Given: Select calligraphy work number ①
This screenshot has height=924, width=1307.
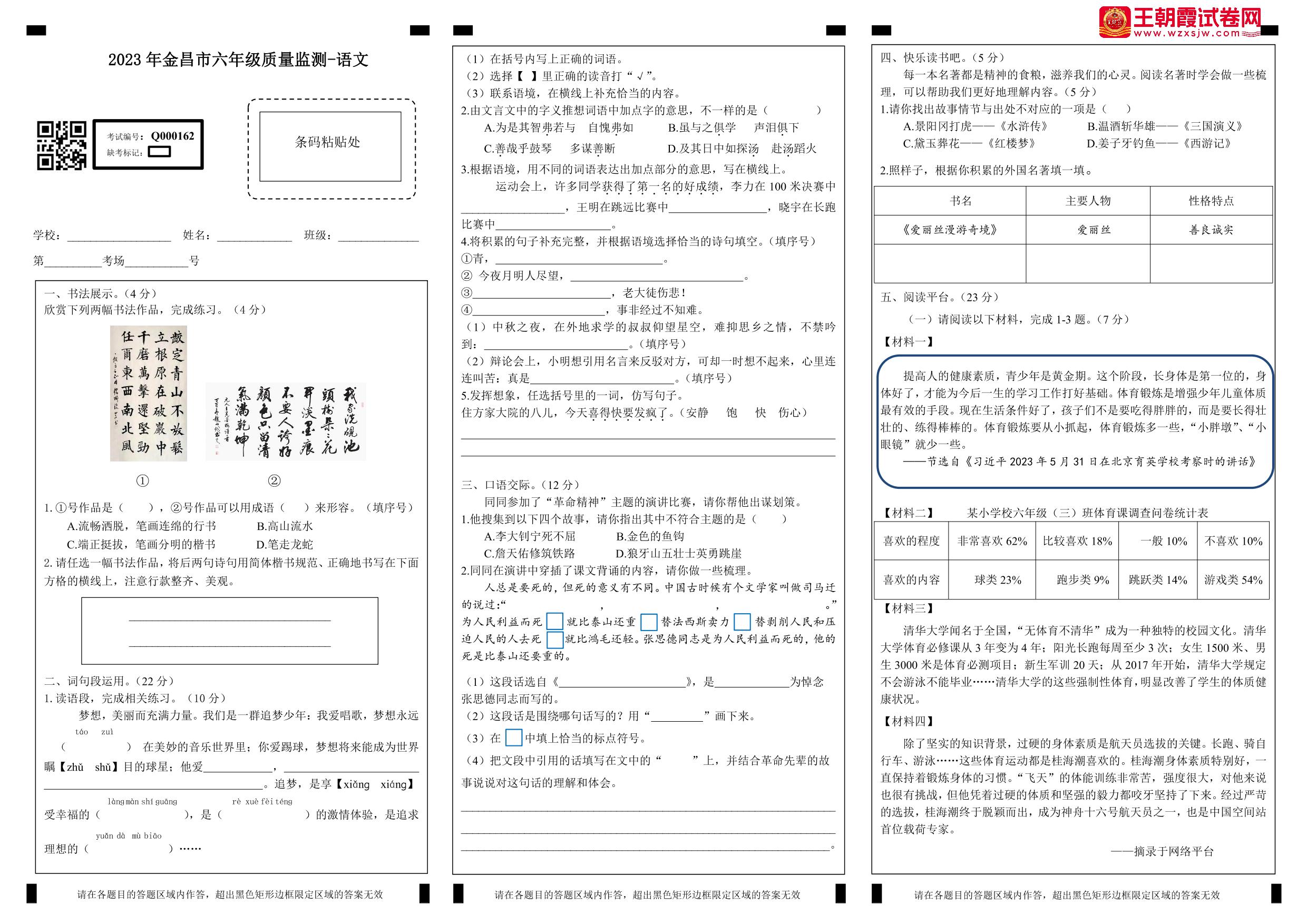Looking at the screenshot, I should pos(149,393).
